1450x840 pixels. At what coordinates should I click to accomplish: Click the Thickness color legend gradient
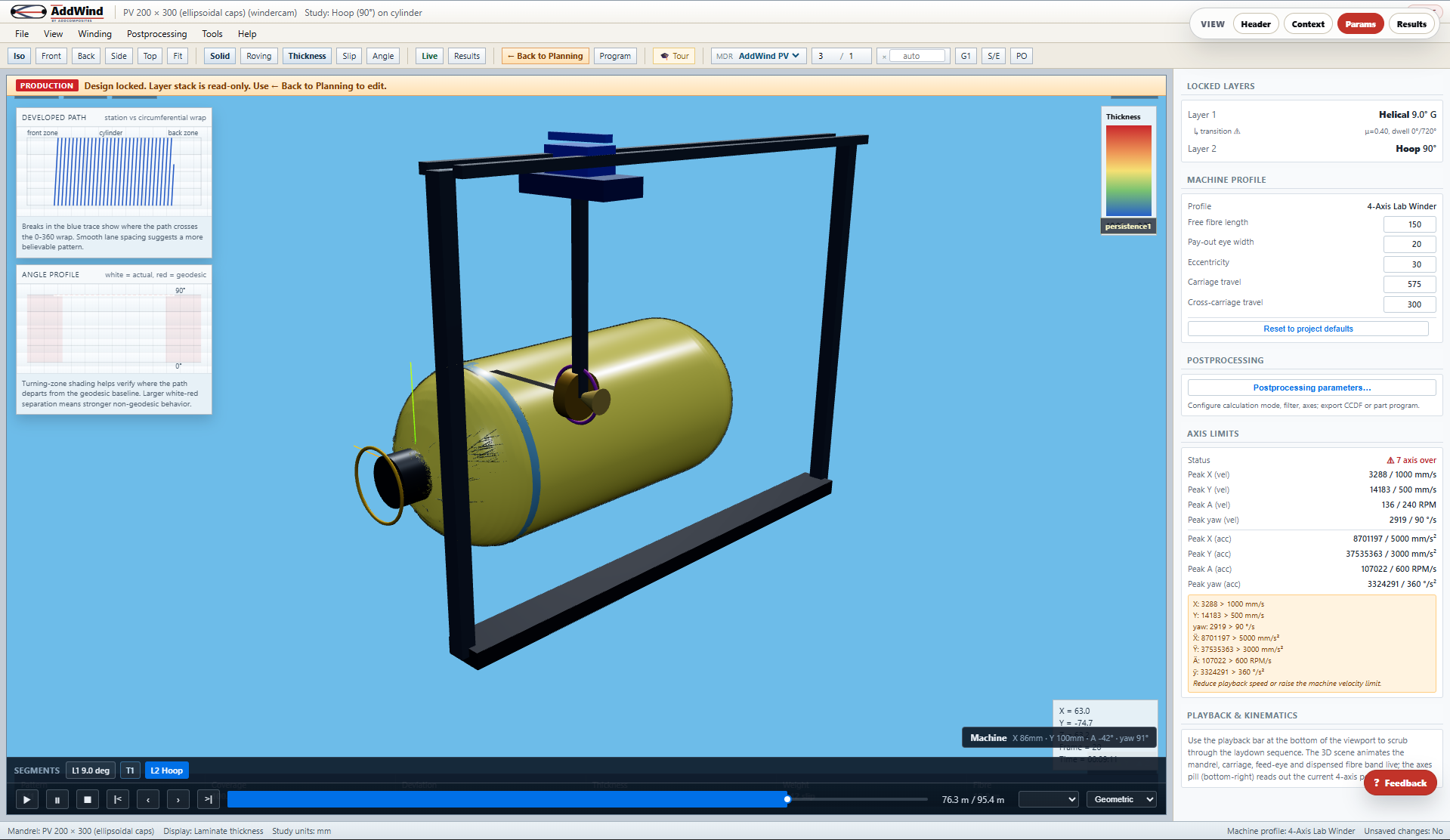[x=1128, y=171]
